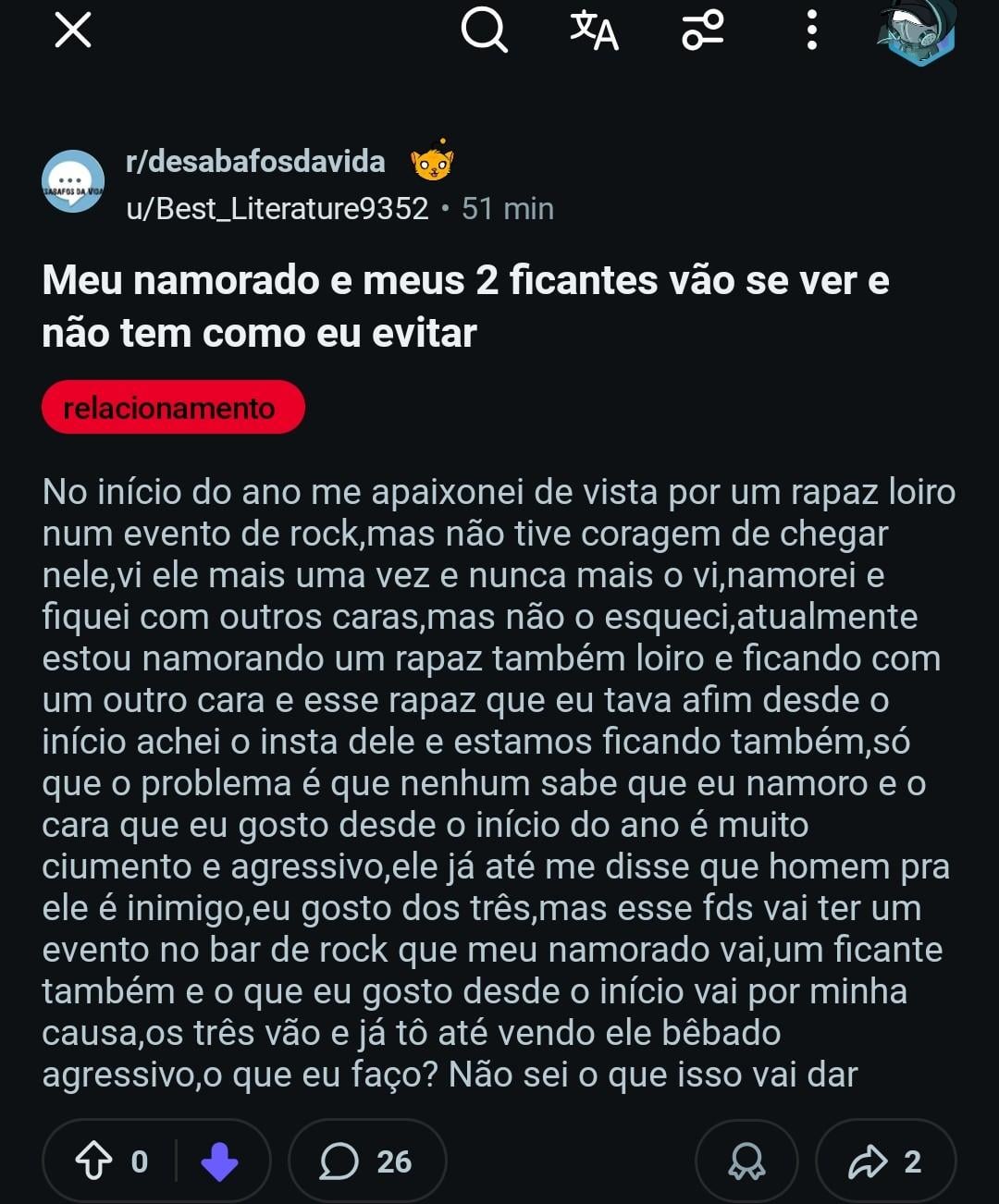999x1204 pixels.
Task: Open search with the magnifying glass icon
Action: click(x=484, y=31)
